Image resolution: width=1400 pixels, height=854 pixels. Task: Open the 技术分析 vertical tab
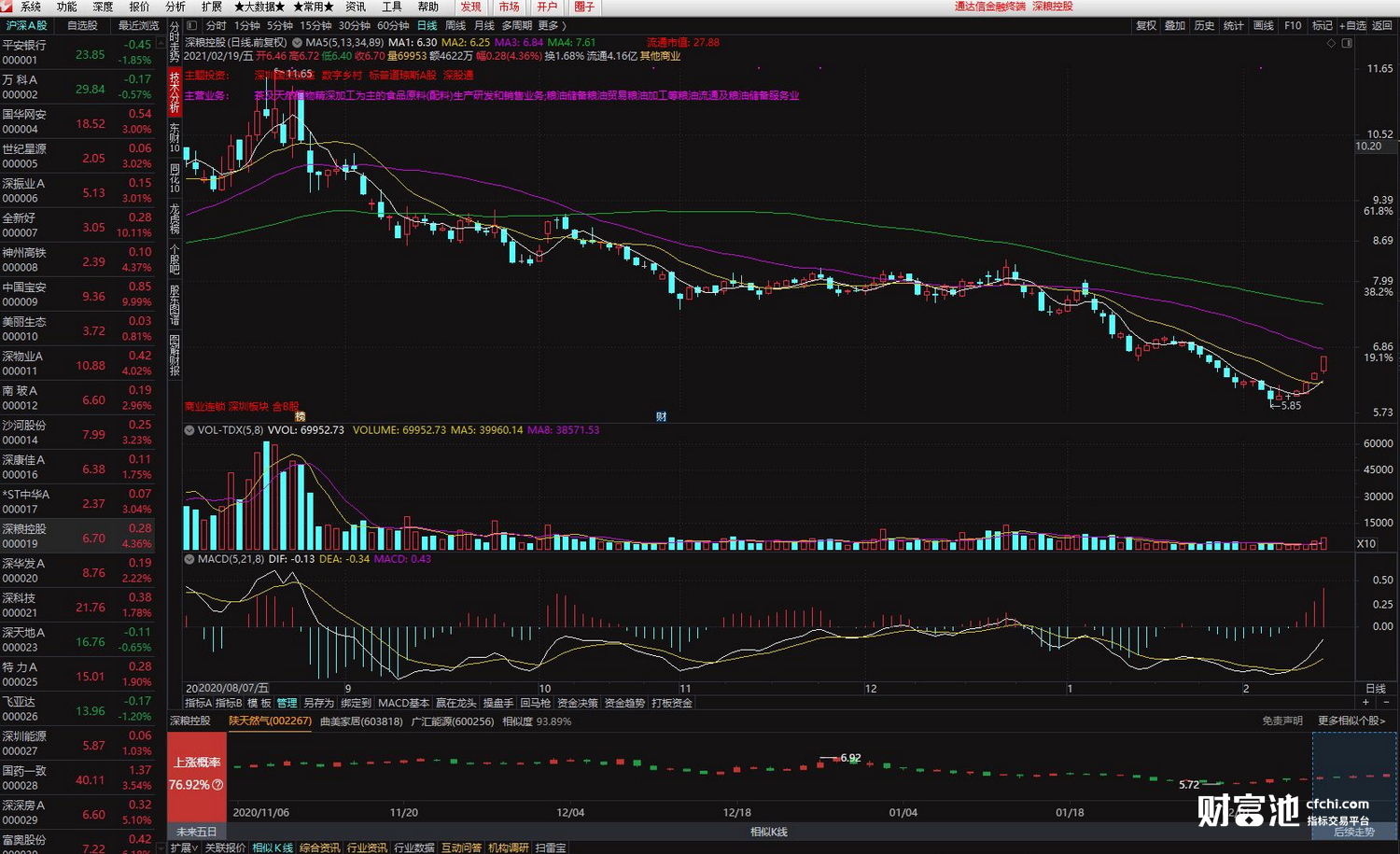[x=175, y=93]
